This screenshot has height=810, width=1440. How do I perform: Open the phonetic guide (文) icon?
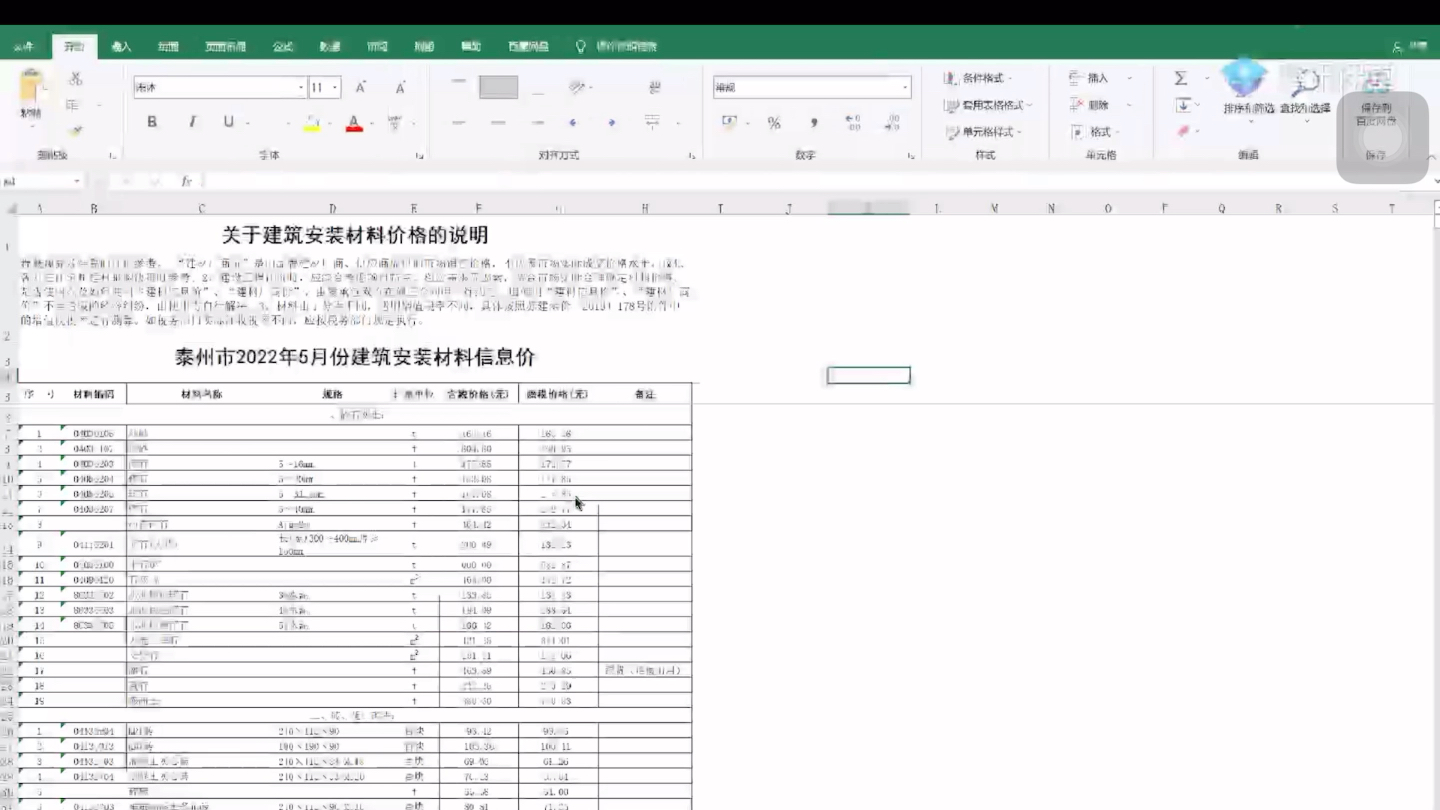point(394,123)
